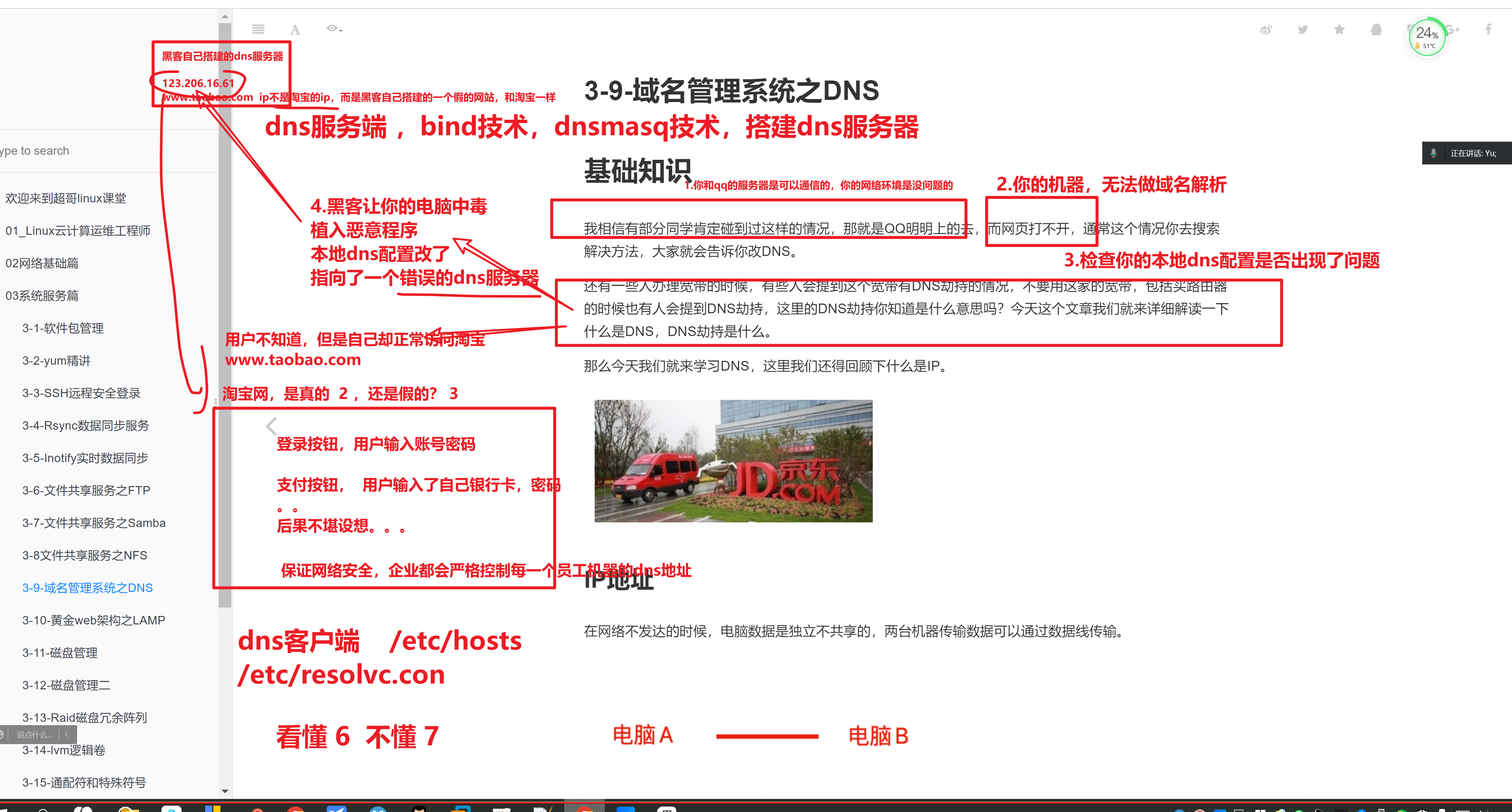Share the page on Weibo
1512x812 pixels.
click(1266, 30)
